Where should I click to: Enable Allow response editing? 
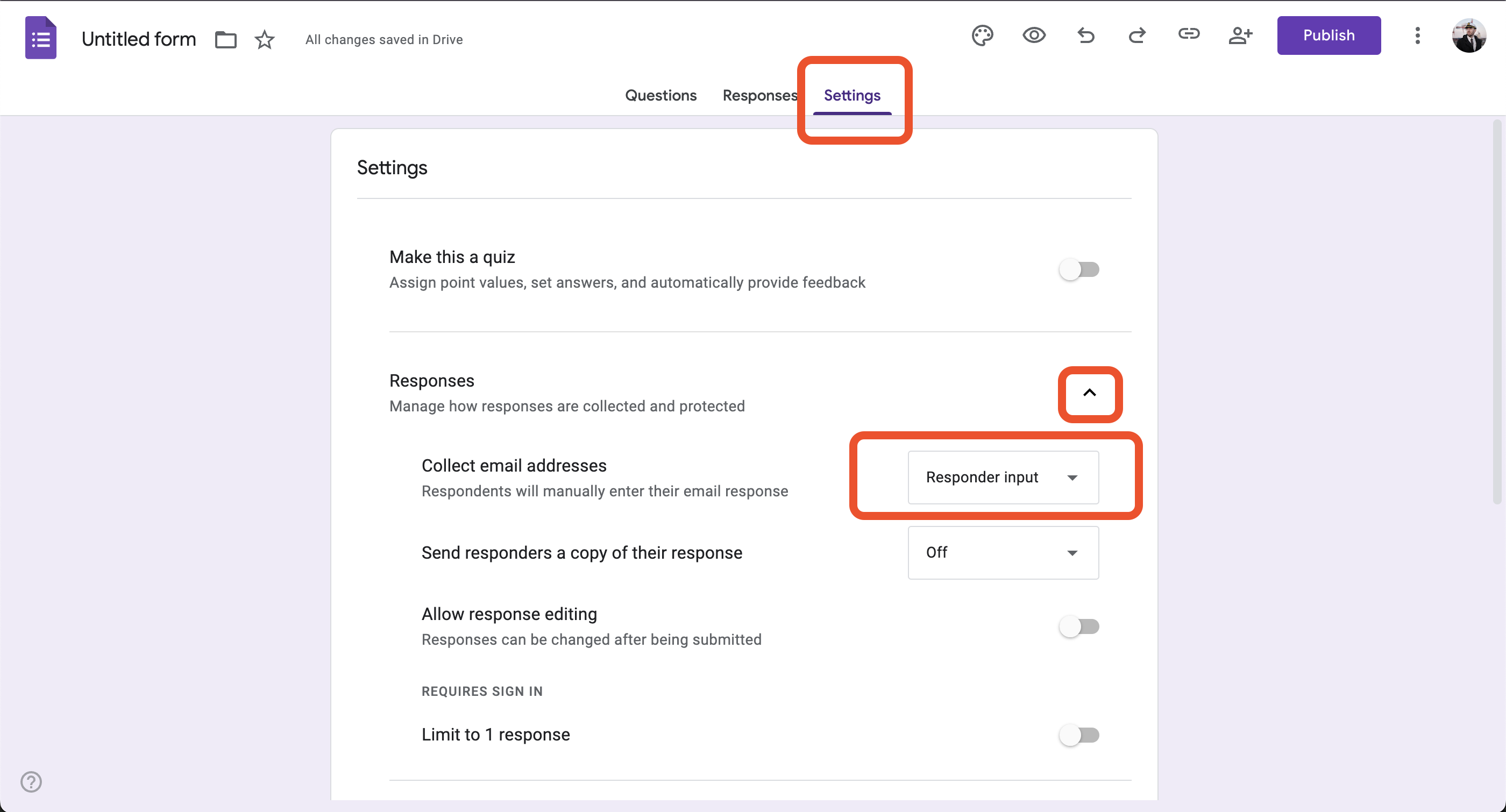1078,625
